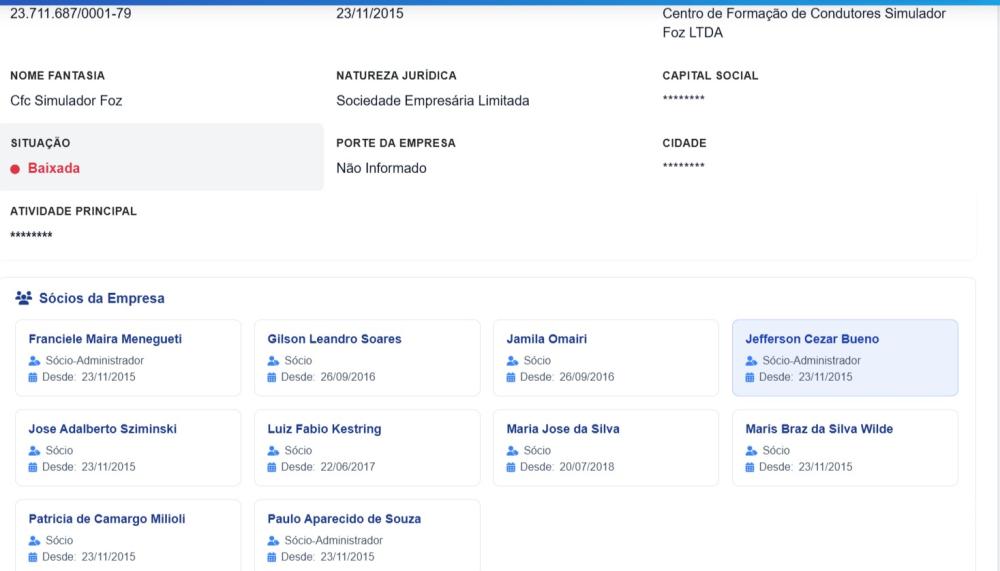This screenshot has width=1000, height=571.
Task: Click the red Baixada status dot
Action: click(15, 169)
